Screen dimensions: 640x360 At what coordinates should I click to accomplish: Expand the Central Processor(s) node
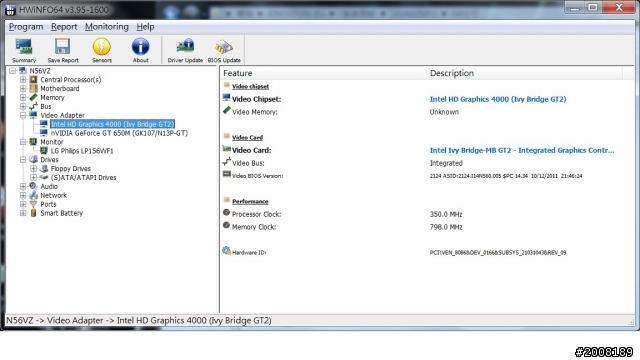tap(23, 80)
